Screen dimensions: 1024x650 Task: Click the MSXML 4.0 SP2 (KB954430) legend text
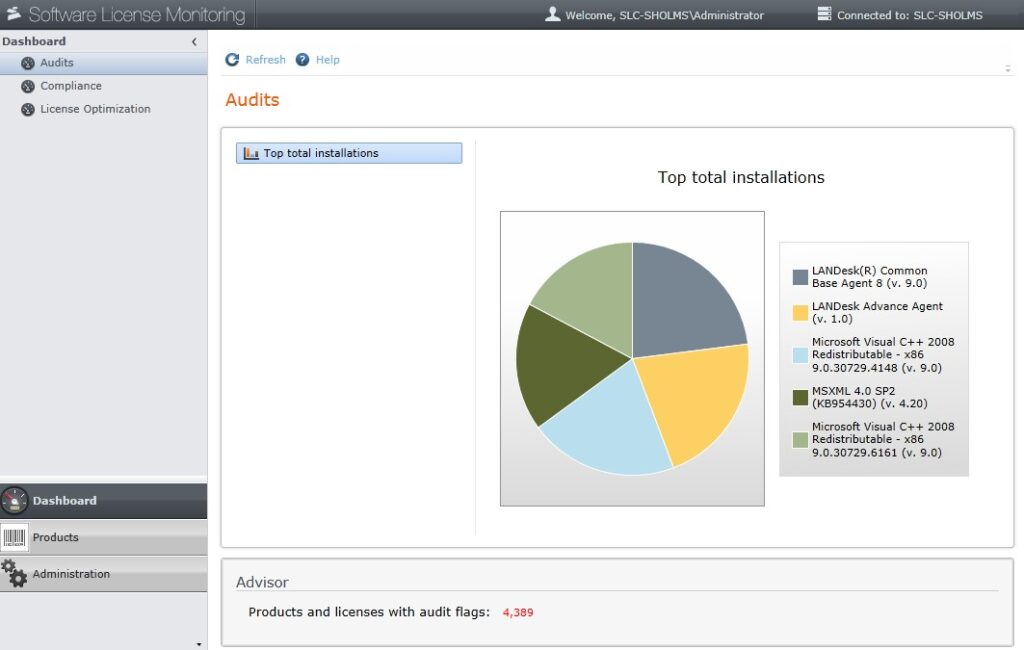click(x=869, y=397)
